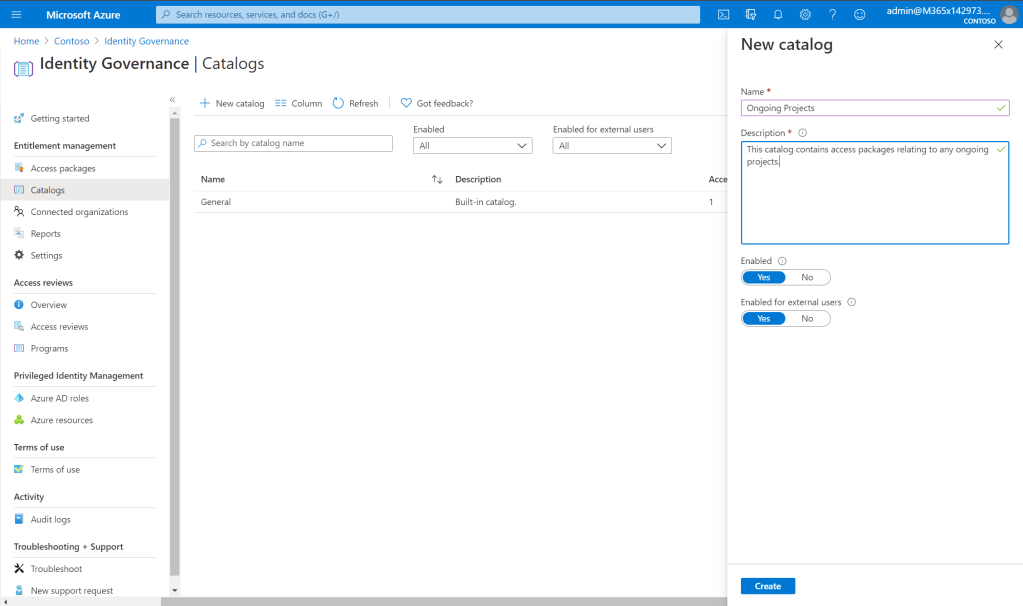
Task: Set Enabled to No
Action: (807, 277)
